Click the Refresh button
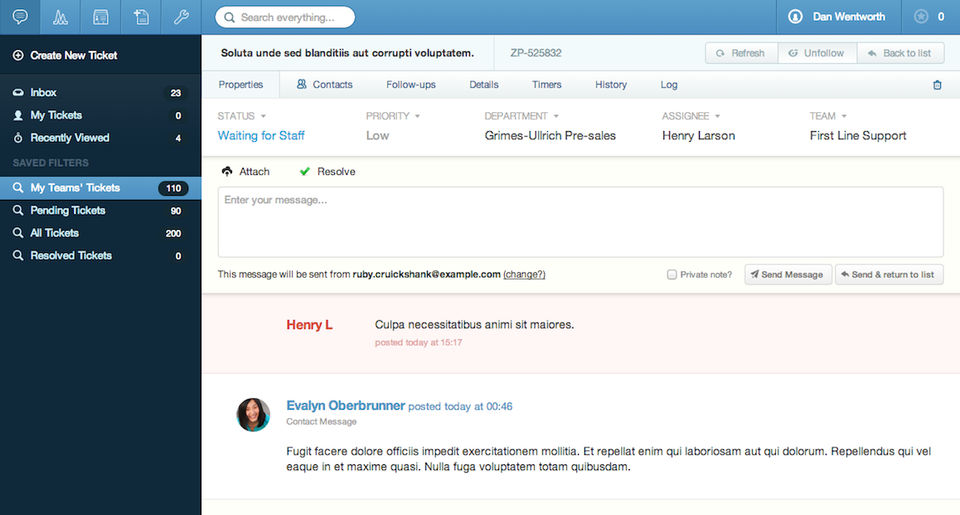The height and width of the screenshot is (515, 960). coord(741,53)
